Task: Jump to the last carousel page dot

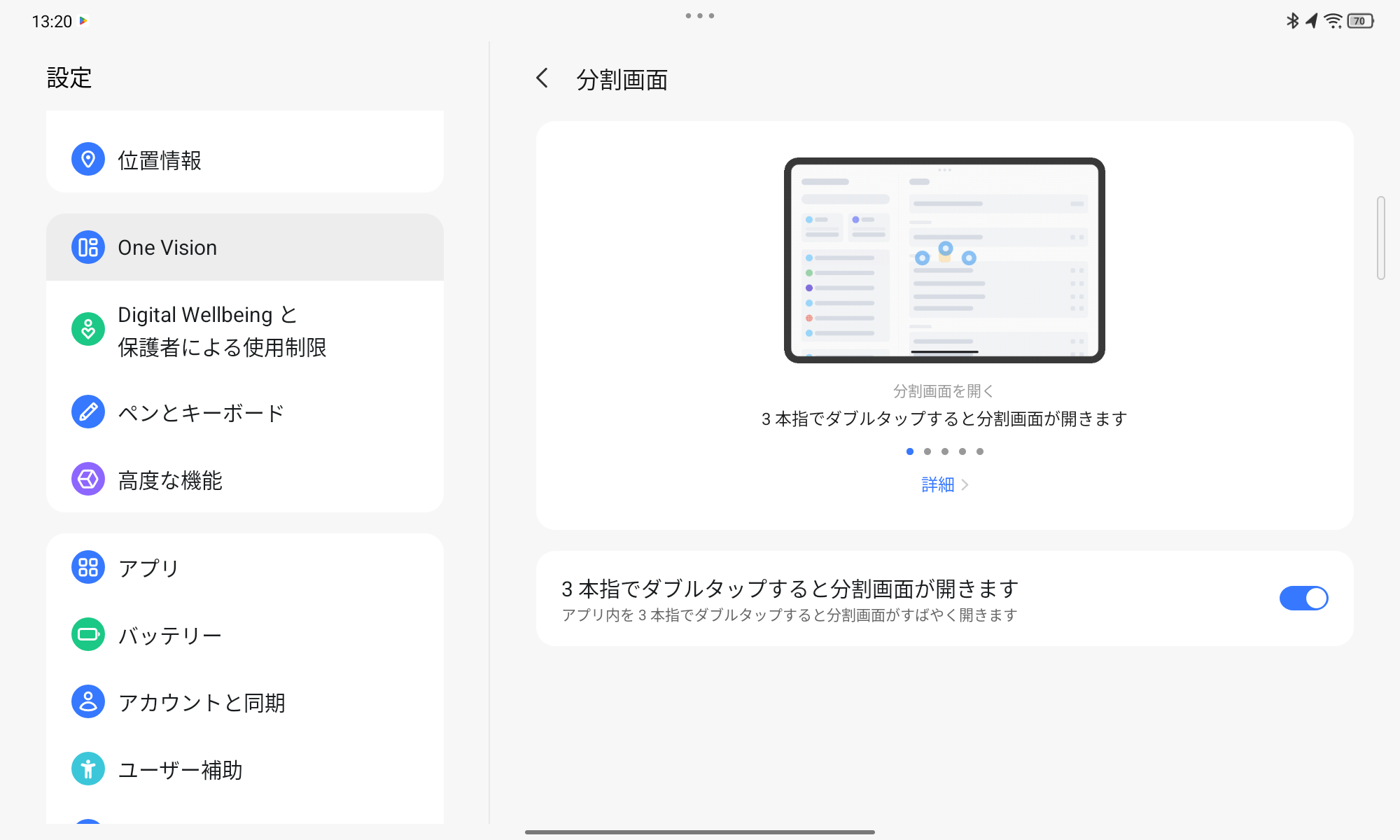Action: coord(980,451)
